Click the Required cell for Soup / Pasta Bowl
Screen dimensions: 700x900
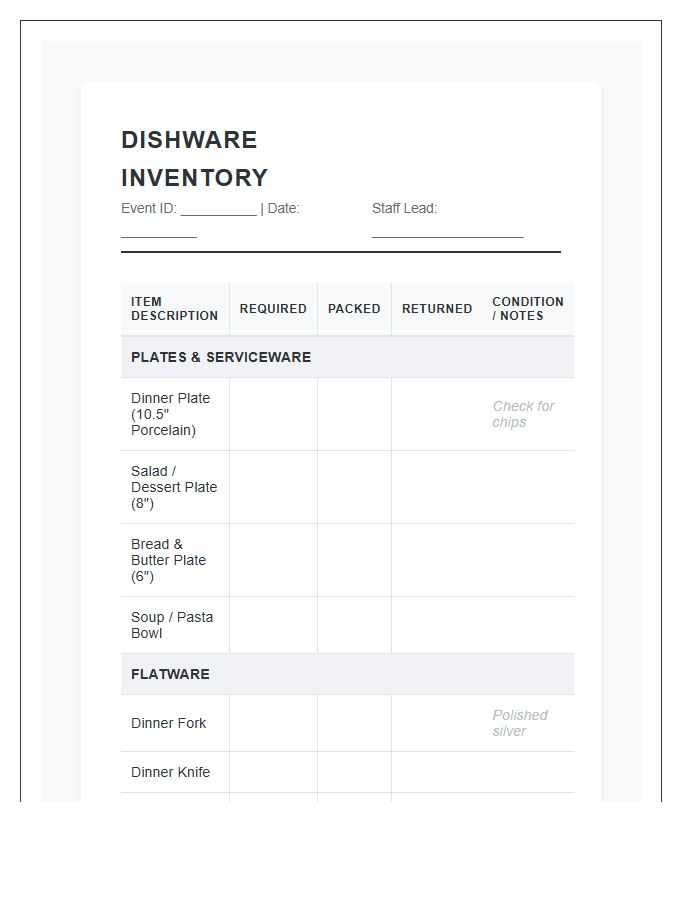(x=273, y=625)
